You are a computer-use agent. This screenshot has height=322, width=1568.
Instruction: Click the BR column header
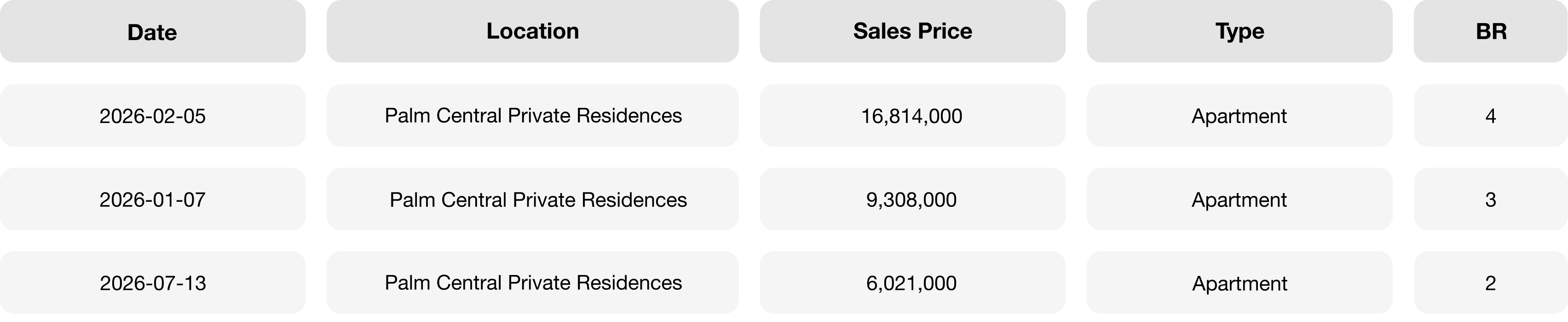pos(1491,31)
